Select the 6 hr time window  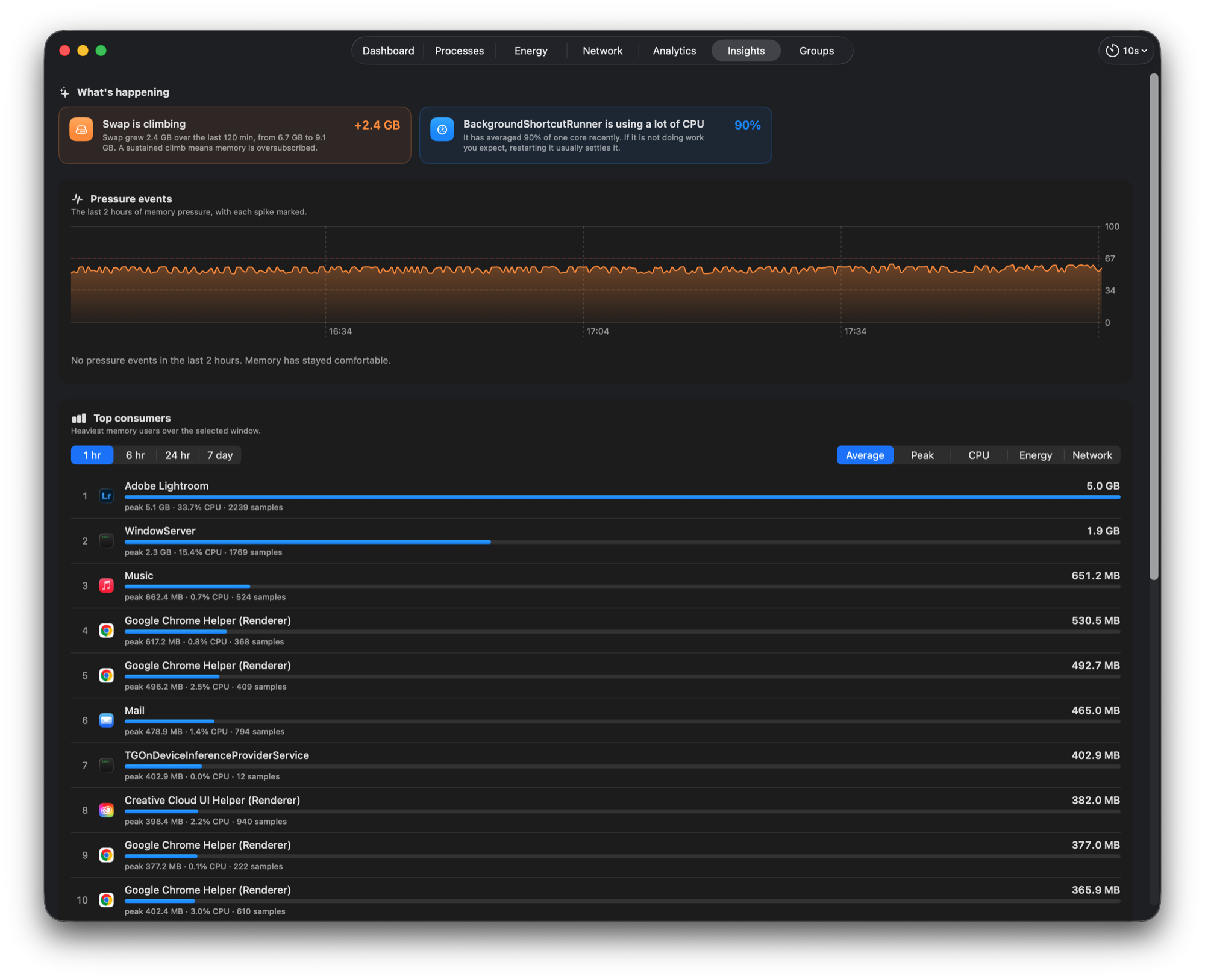pos(135,455)
